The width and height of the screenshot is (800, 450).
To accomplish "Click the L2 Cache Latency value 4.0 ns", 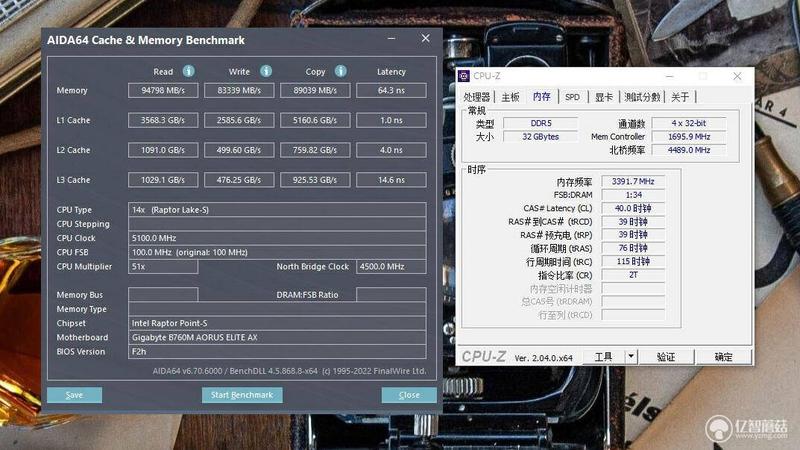I will (x=391, y=150).
